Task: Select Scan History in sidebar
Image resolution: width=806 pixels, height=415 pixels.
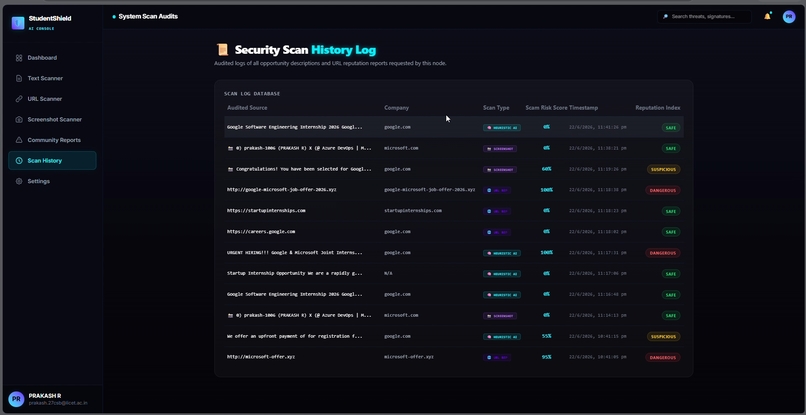Action: (x=52, y=161)
